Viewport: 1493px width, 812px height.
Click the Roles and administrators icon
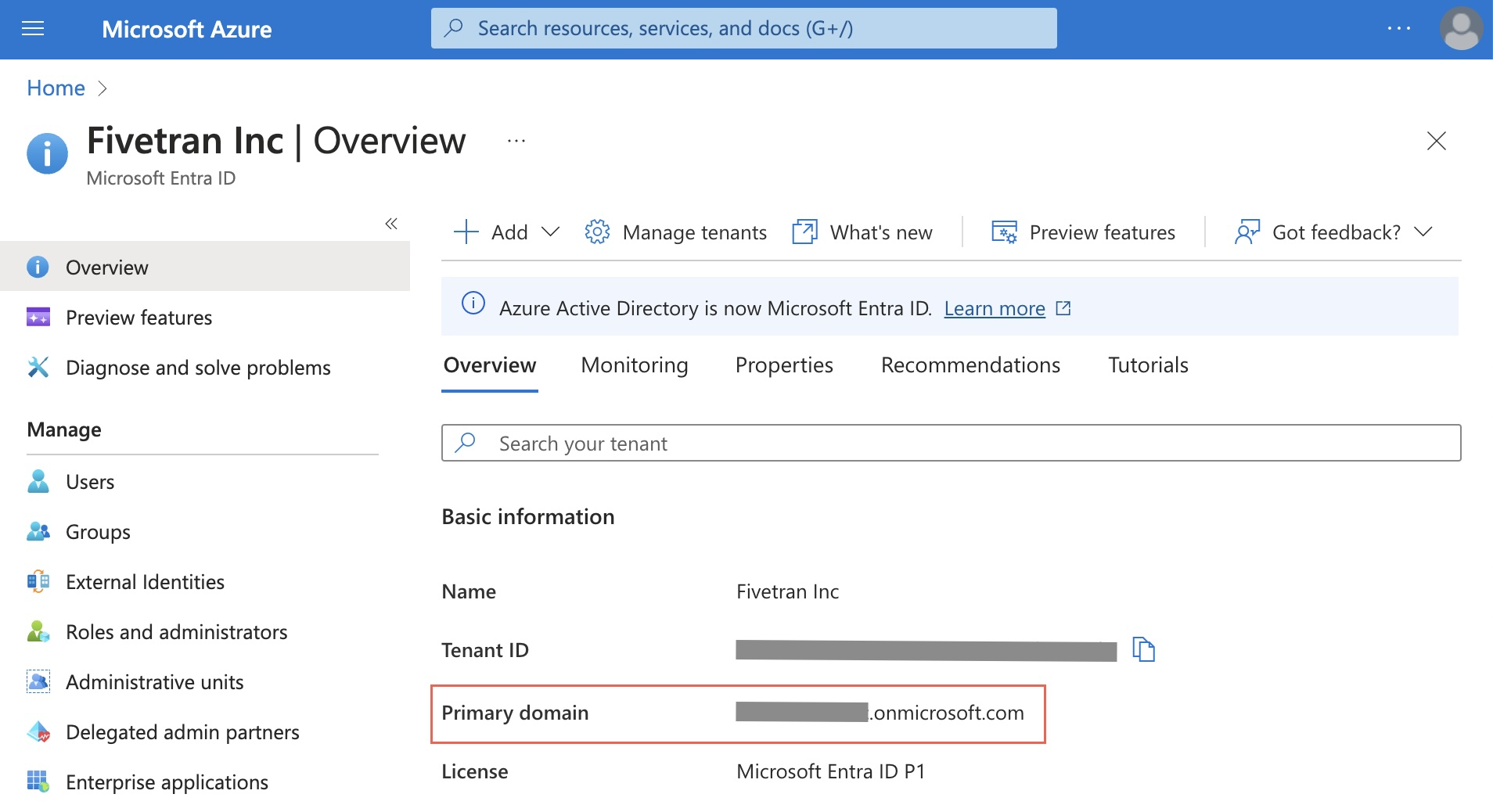38,631
